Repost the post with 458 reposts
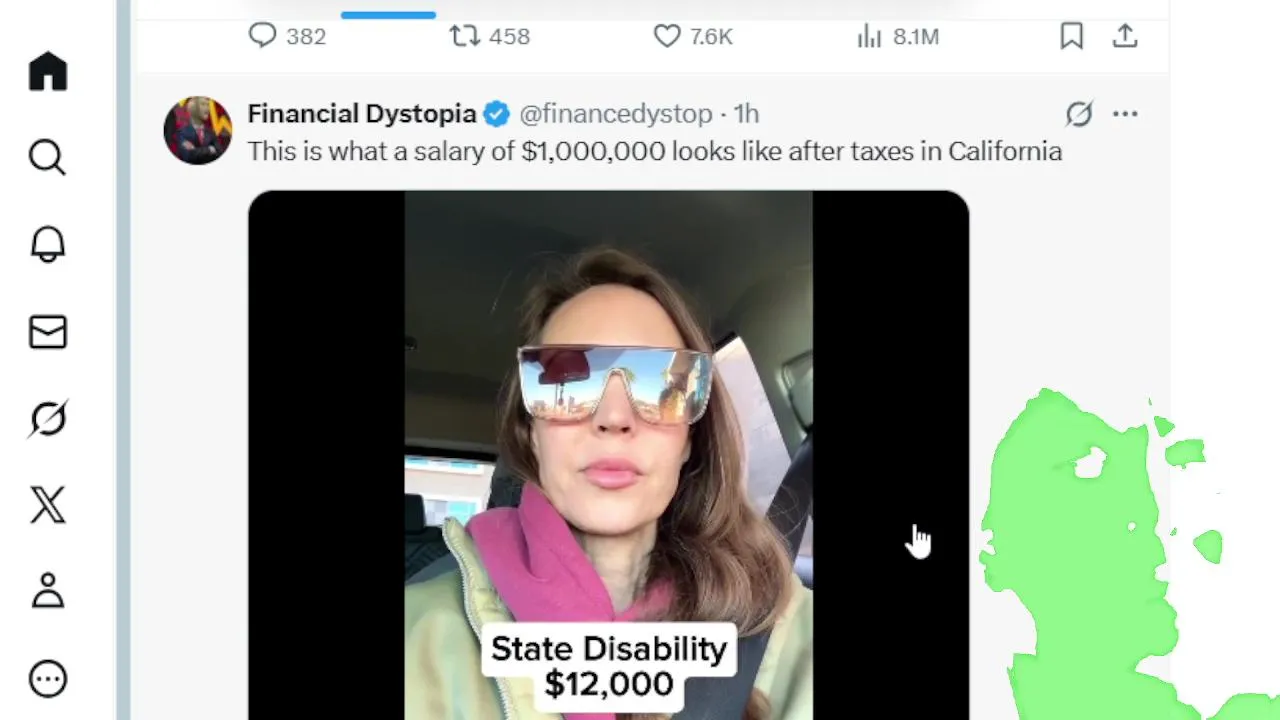Viewport: 1280px width, 720px height. [x=464, y=37]
